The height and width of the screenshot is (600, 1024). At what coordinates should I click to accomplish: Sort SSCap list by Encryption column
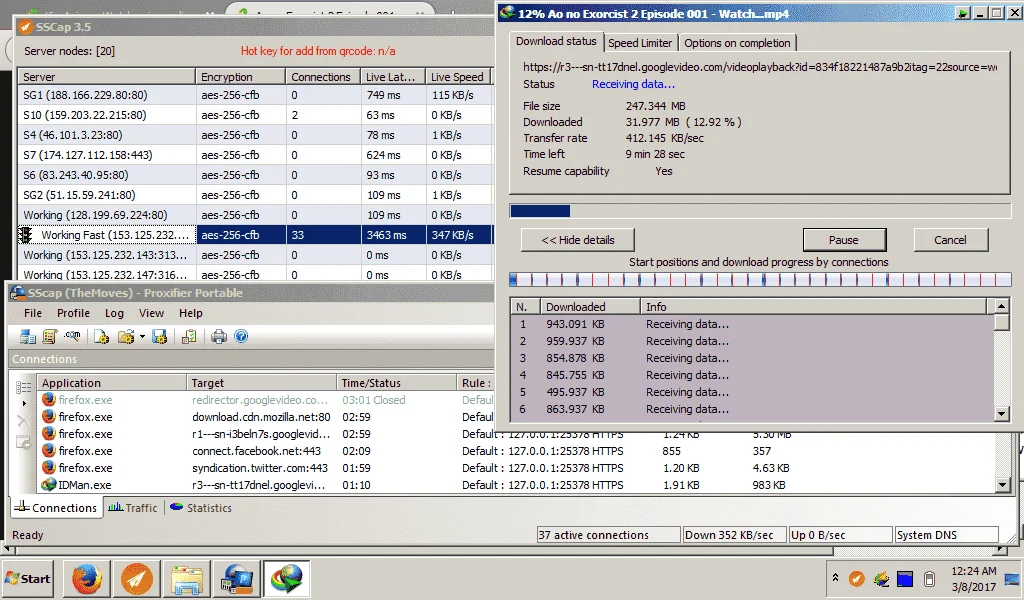pos(240,76)
